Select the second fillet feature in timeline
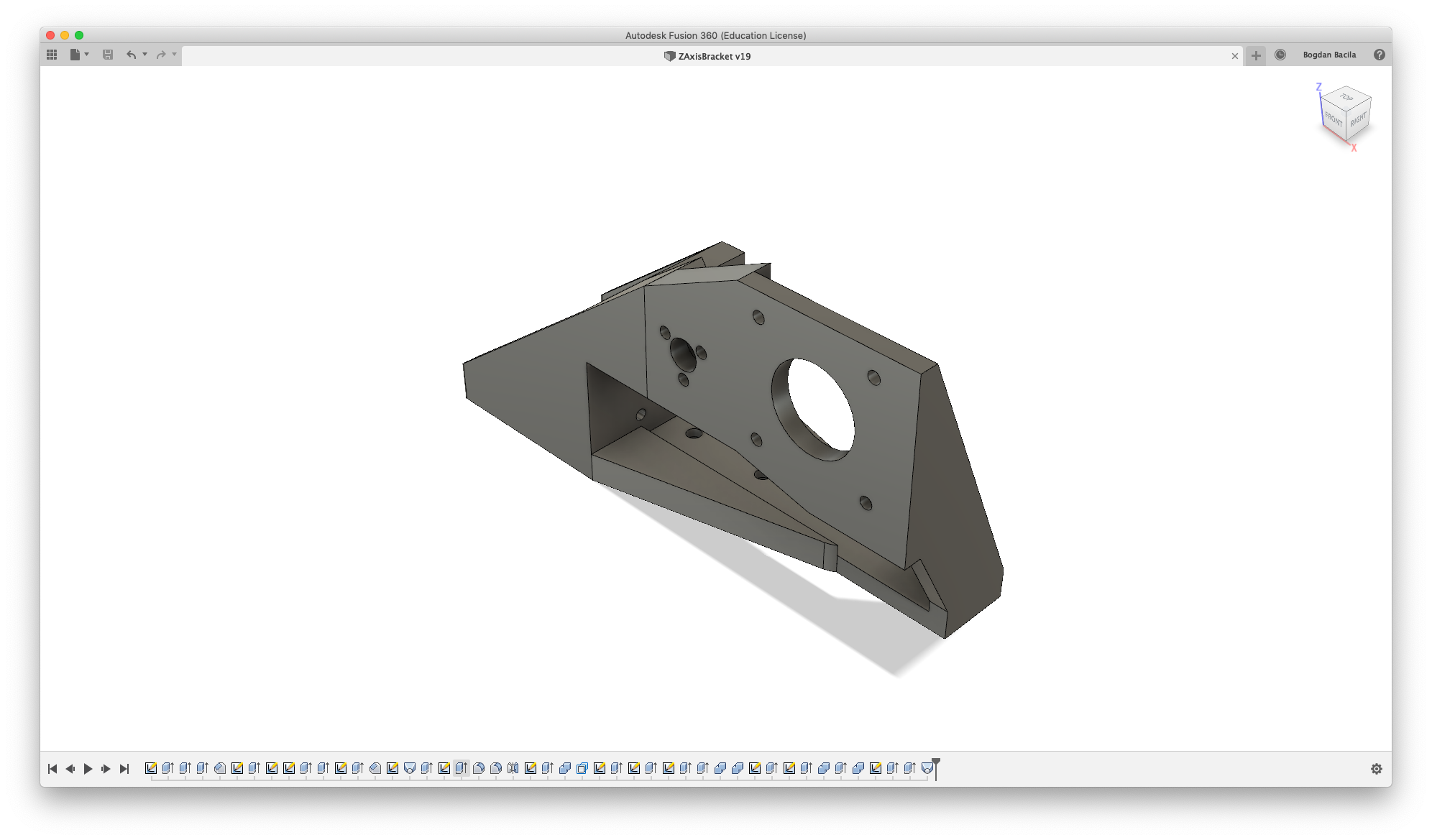 [496, 768]
